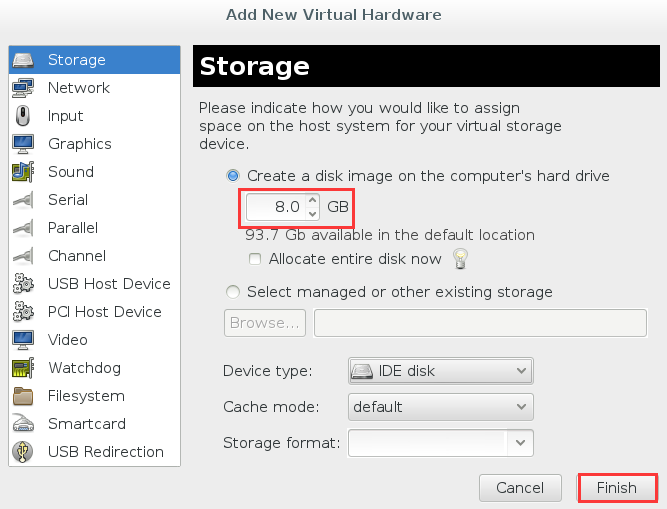Screen dimensions: 667x509
Task: Select the Smartcard reader icon
Action: click(23, 424)
